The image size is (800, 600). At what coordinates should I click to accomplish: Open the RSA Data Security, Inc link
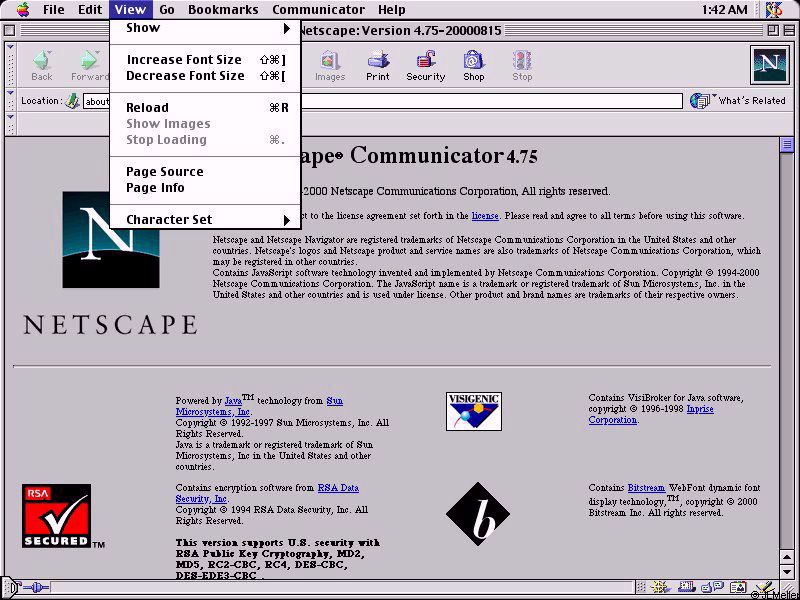pyautogui.click(x=267, y=493)
